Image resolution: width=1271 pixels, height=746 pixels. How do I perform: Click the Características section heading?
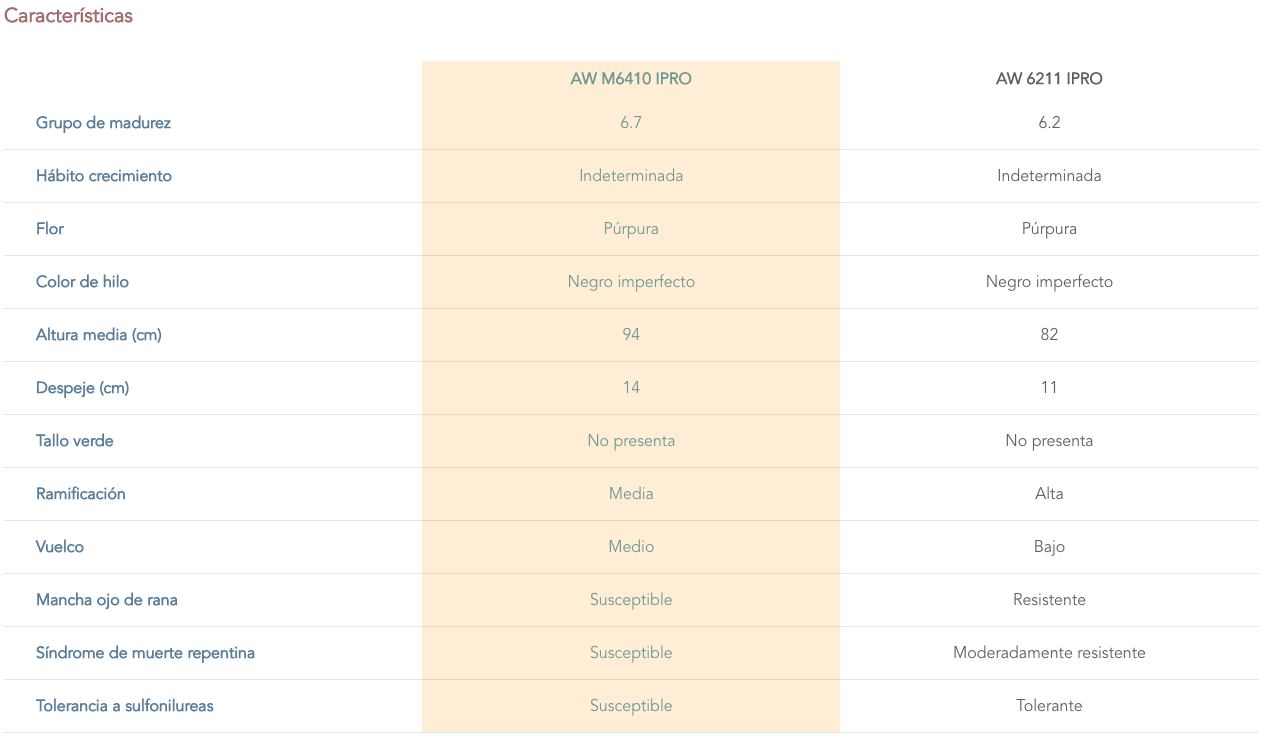click(x=69, y=16)
